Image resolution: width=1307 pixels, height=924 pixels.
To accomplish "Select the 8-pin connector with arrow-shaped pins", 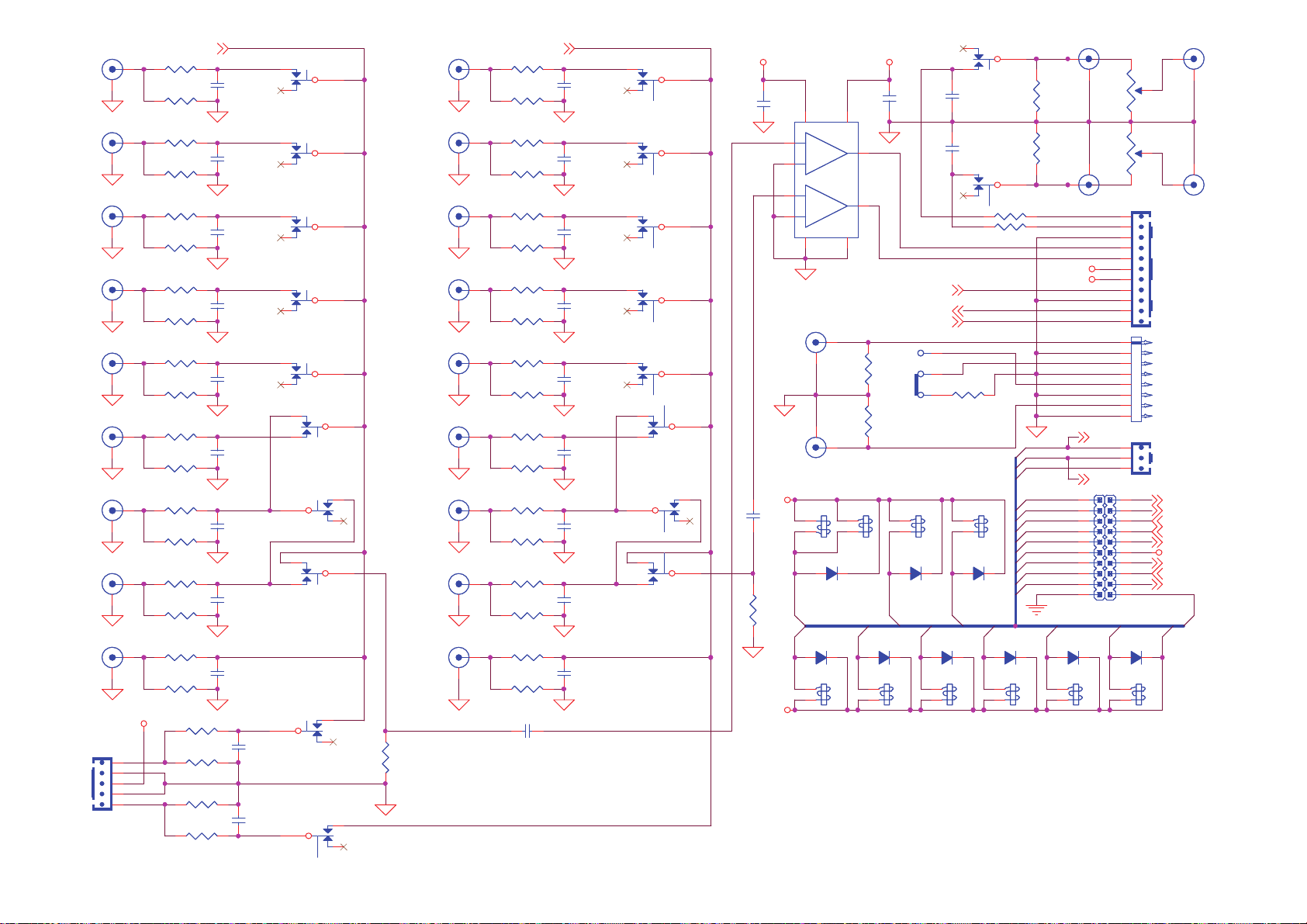I will 1141,379.
